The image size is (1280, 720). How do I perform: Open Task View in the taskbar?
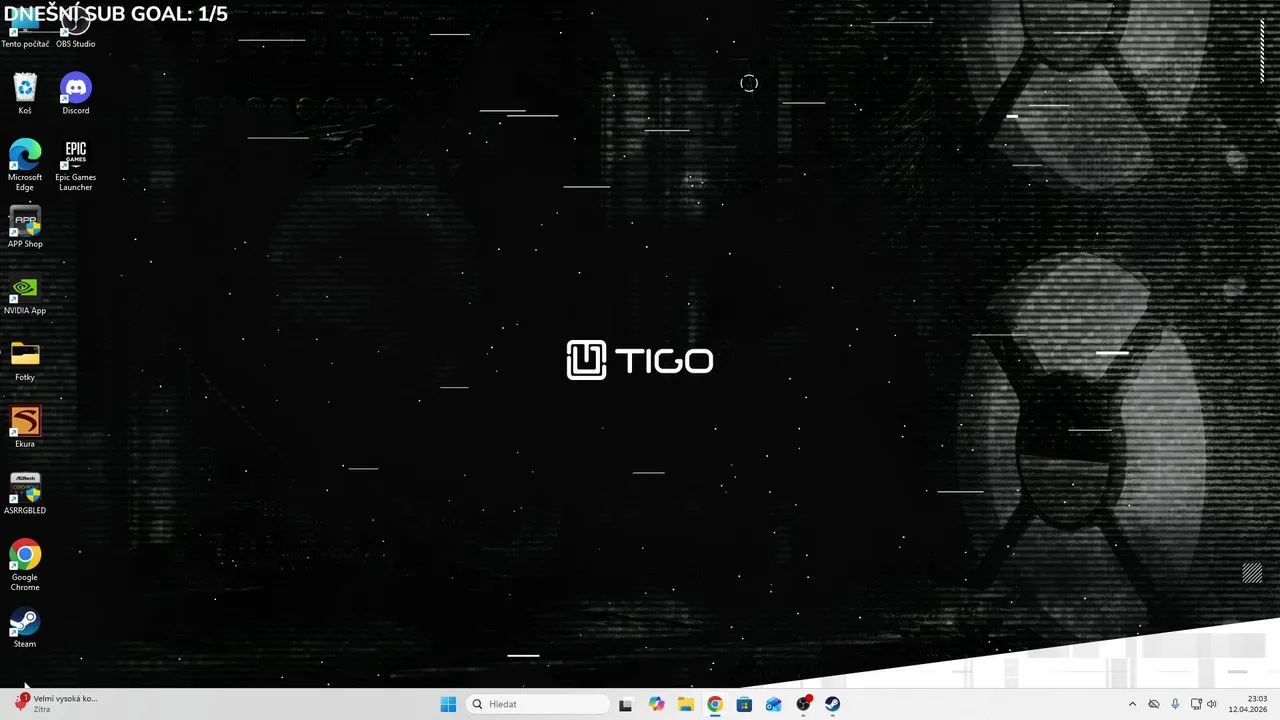[626, 704]
